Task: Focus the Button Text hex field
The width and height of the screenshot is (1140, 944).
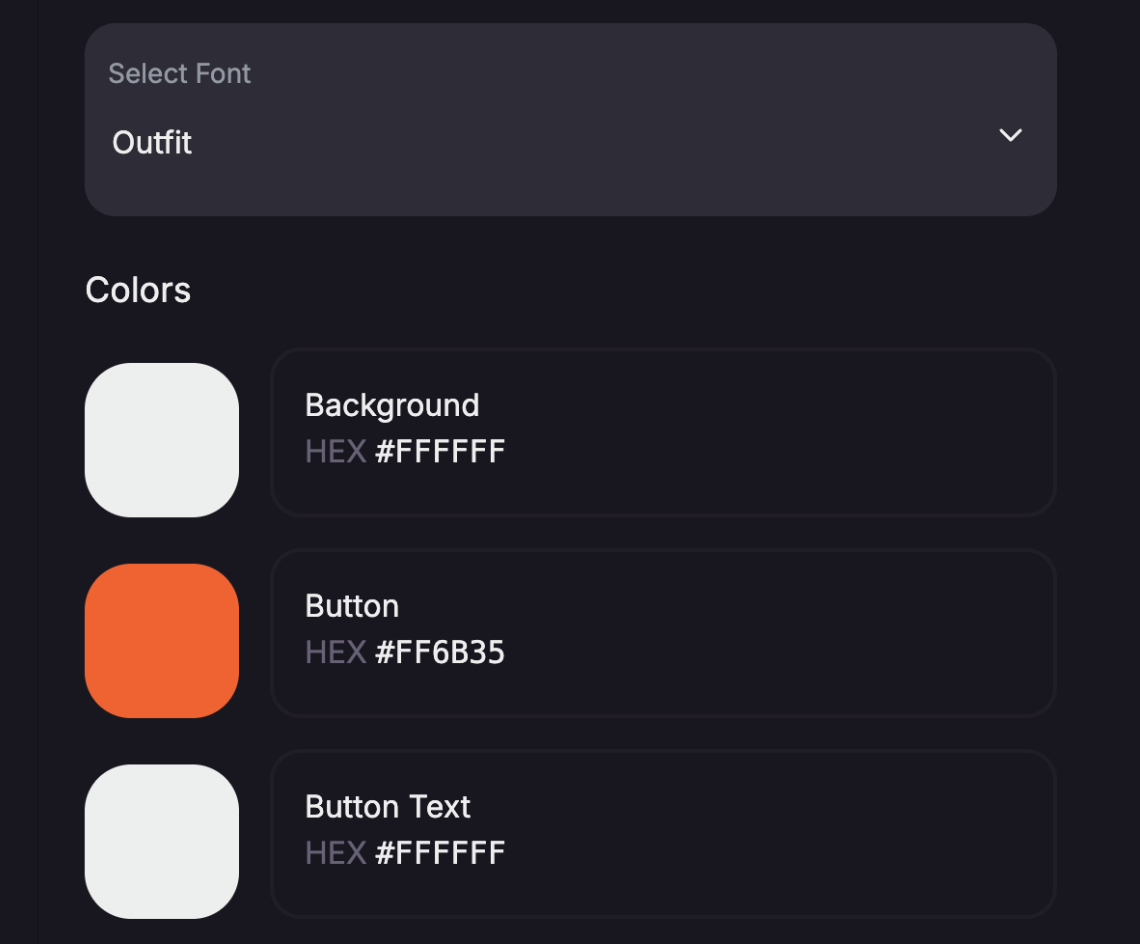Action: coord(663,834)
